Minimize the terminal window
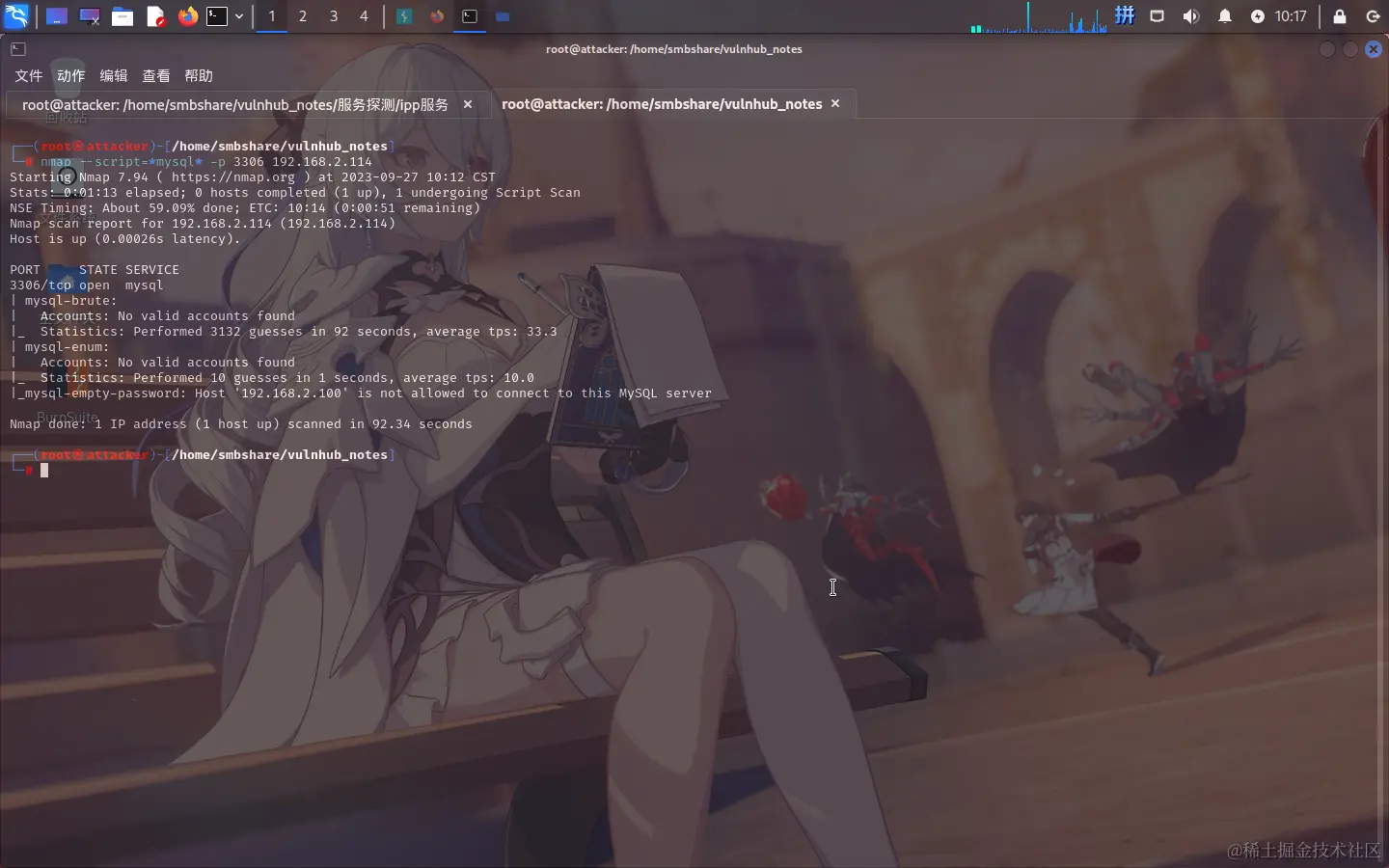 click(1327, 49)
